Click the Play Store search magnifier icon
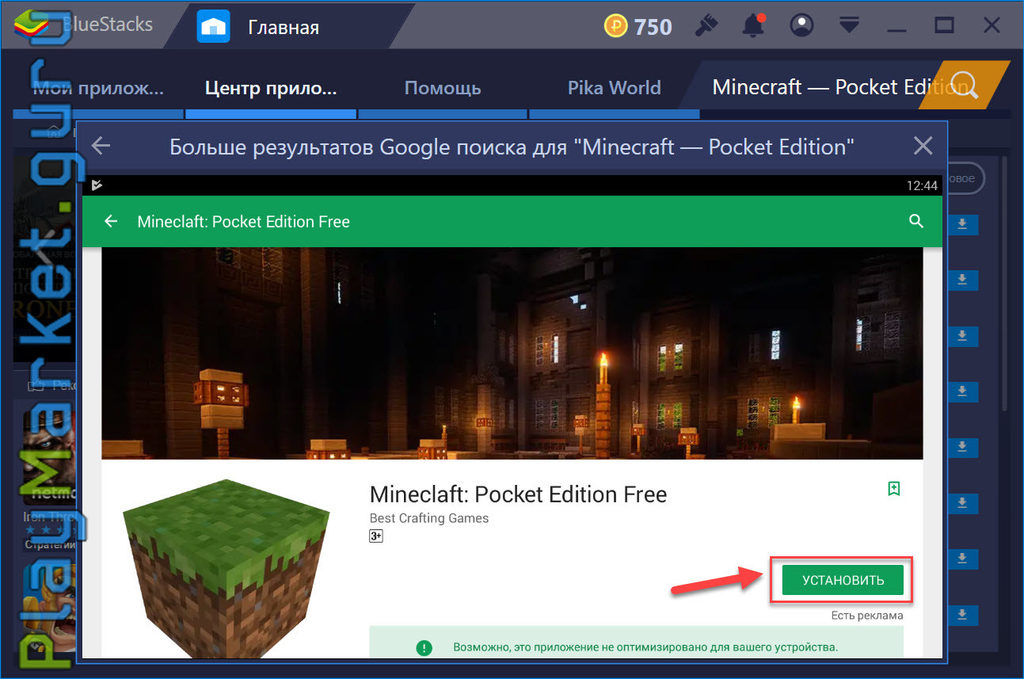Image resolution: width=1024 pixels, height=679 pixels. pyautogui.click(x=916, y=221)
